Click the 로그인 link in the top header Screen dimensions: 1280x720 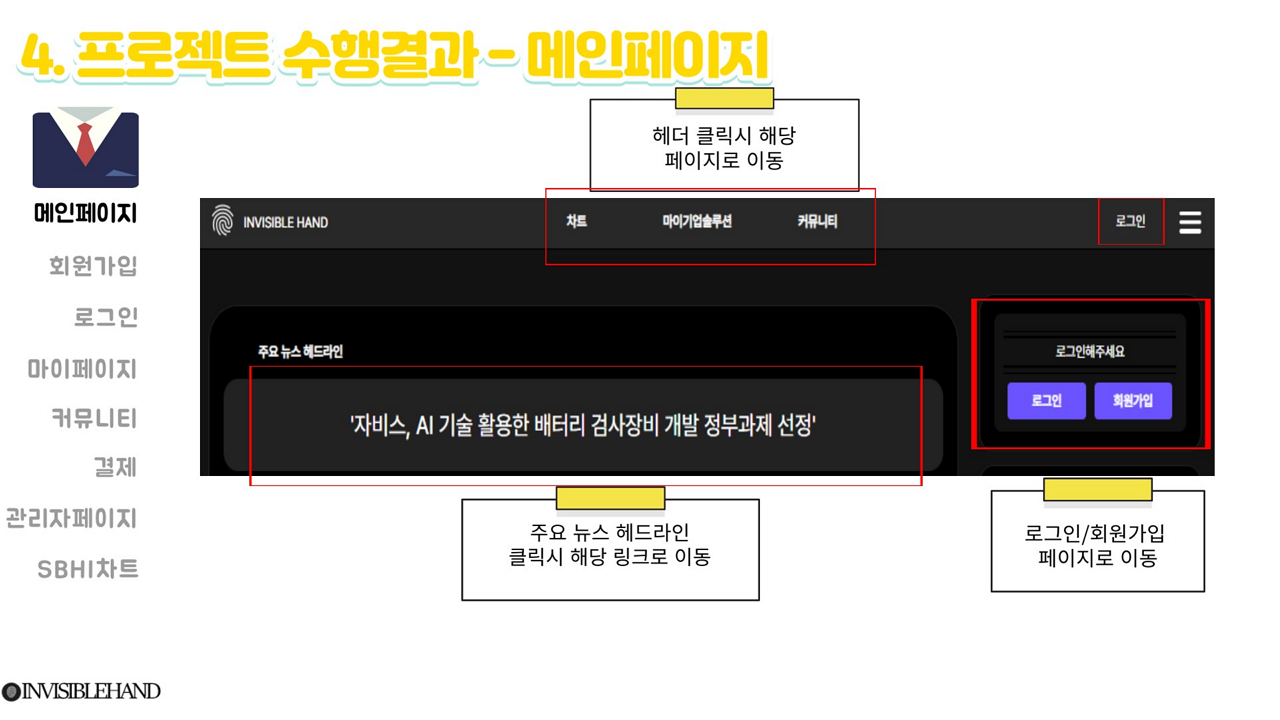coord(1130,222)
